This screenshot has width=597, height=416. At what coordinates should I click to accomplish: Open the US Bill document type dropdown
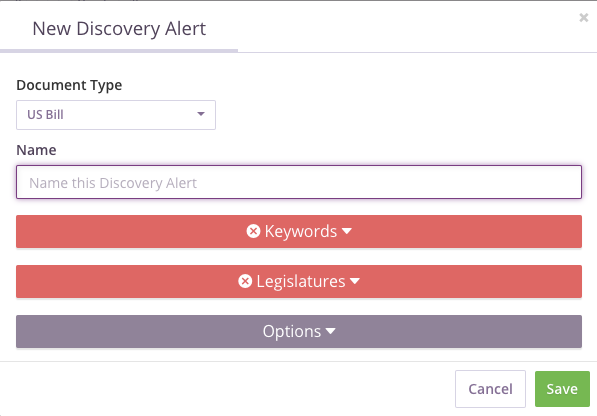click(x=116, y=115)
